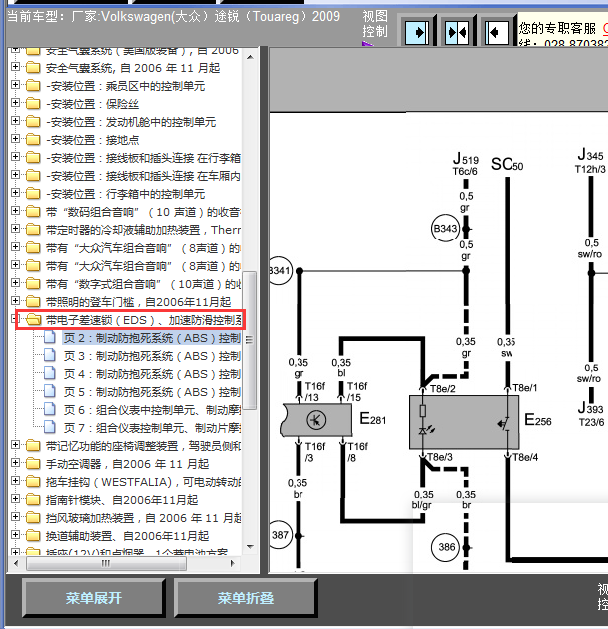Image resolution: width=608 pixels, height=629 pixels.
Task: Click ground point 386 circle
Action: tap(446, 547)
